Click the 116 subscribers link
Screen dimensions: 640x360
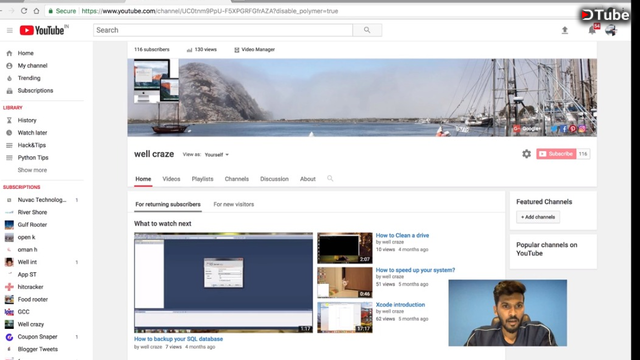[x=152, y=50]
